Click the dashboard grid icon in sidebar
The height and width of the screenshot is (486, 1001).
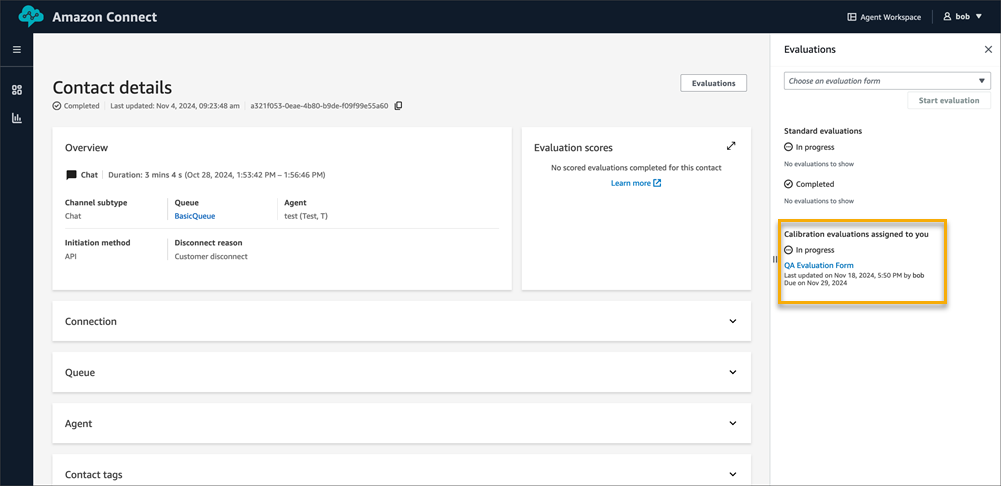click(x=17, y=90)
